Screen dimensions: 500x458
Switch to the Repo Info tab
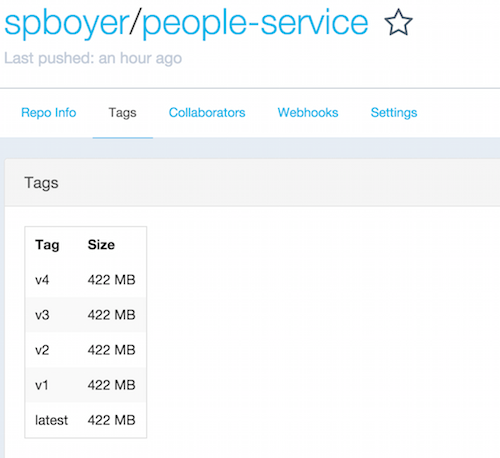click(x=49, y=113)
